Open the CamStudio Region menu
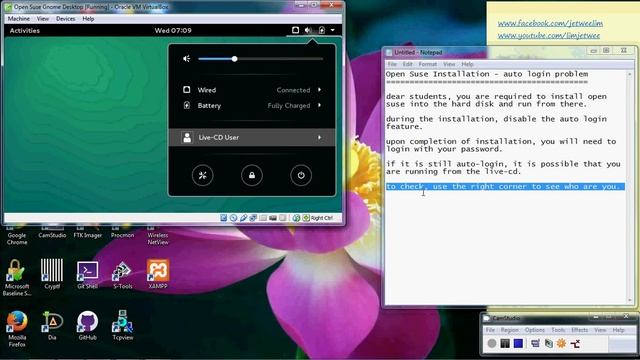The image size is (640, 360). pos(509,330)
